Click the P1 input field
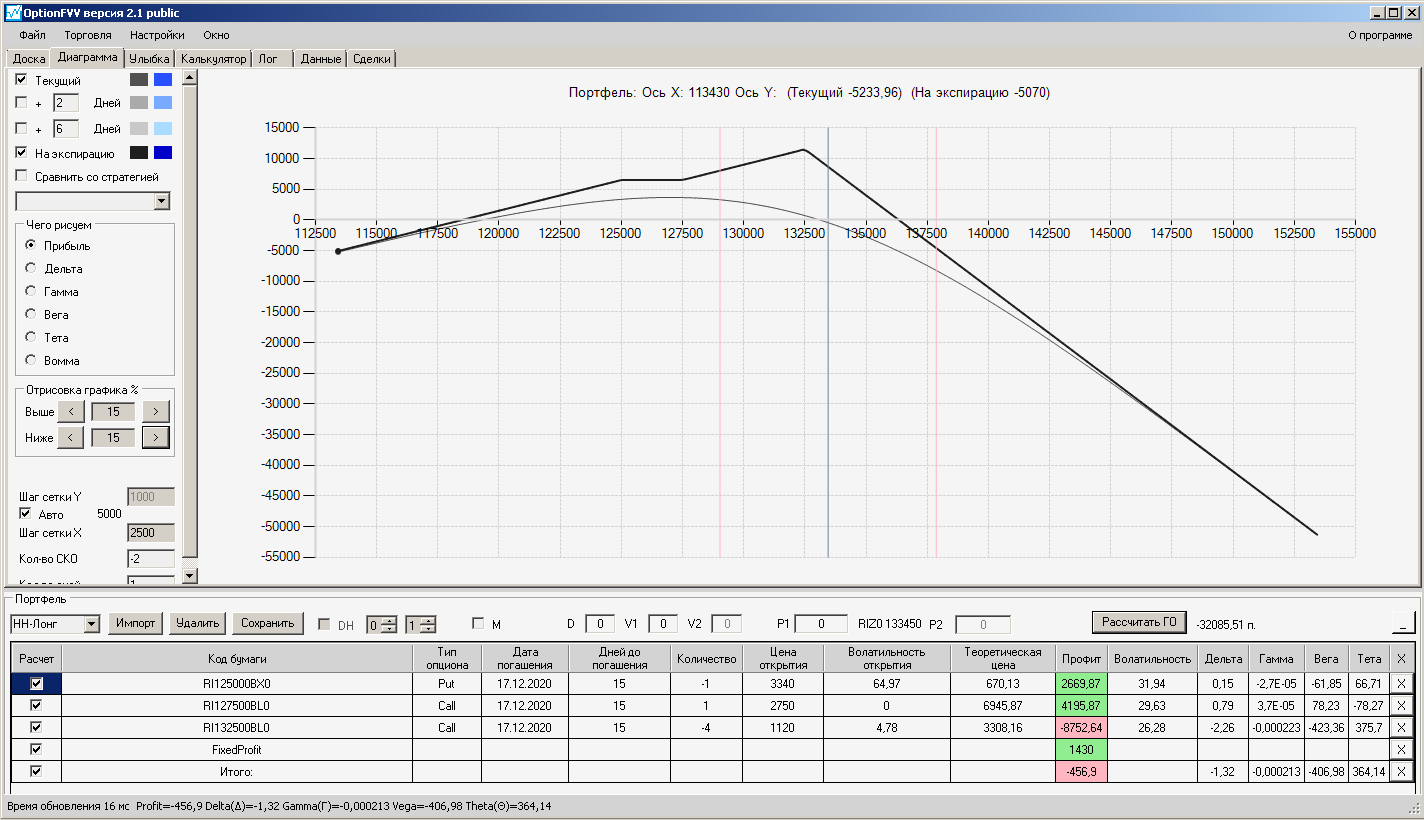The width and height of the screenshot is (1424, 820). click(x=821, y=624)
